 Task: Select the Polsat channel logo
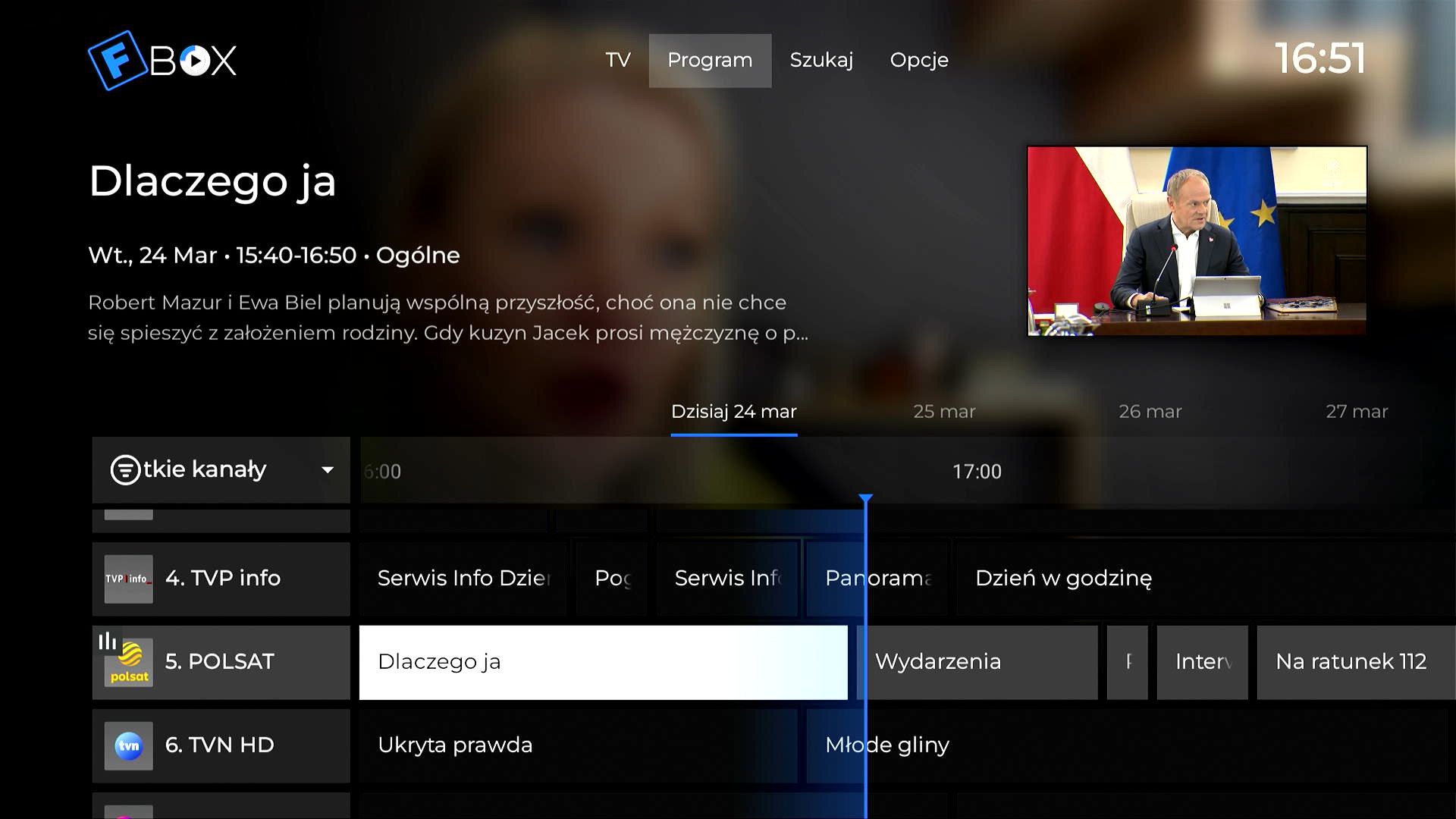(128, 662)
